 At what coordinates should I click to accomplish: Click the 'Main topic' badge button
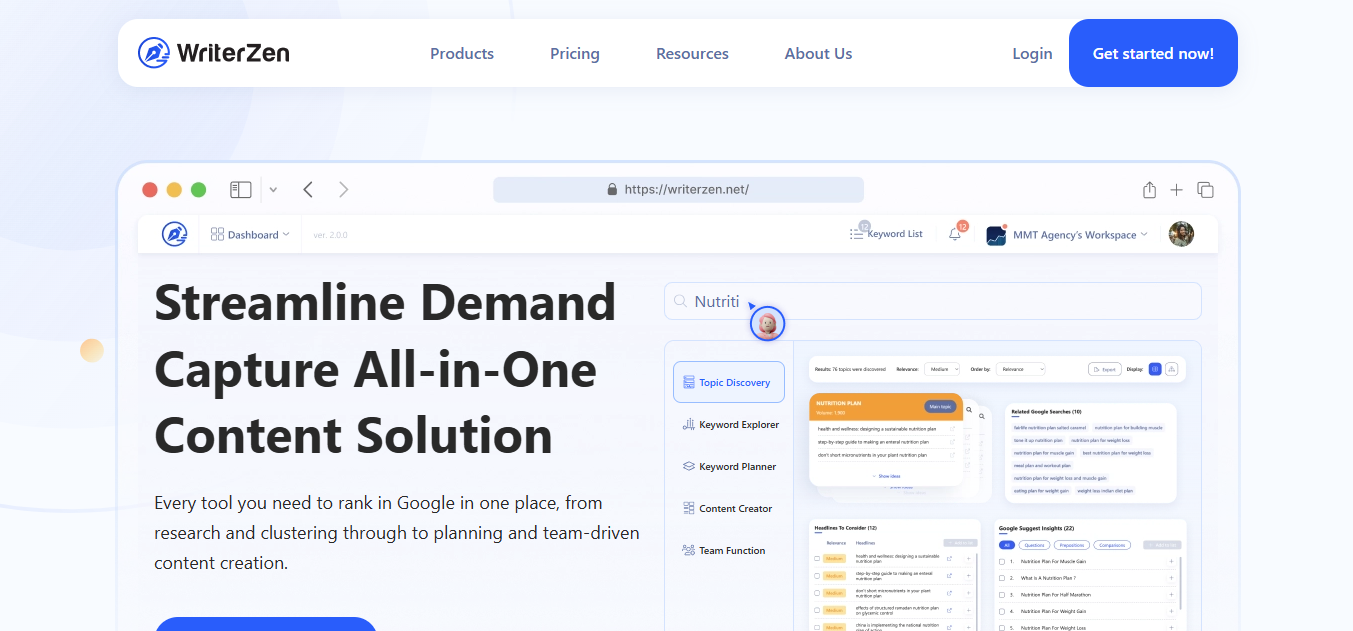[x=940, y=406]
